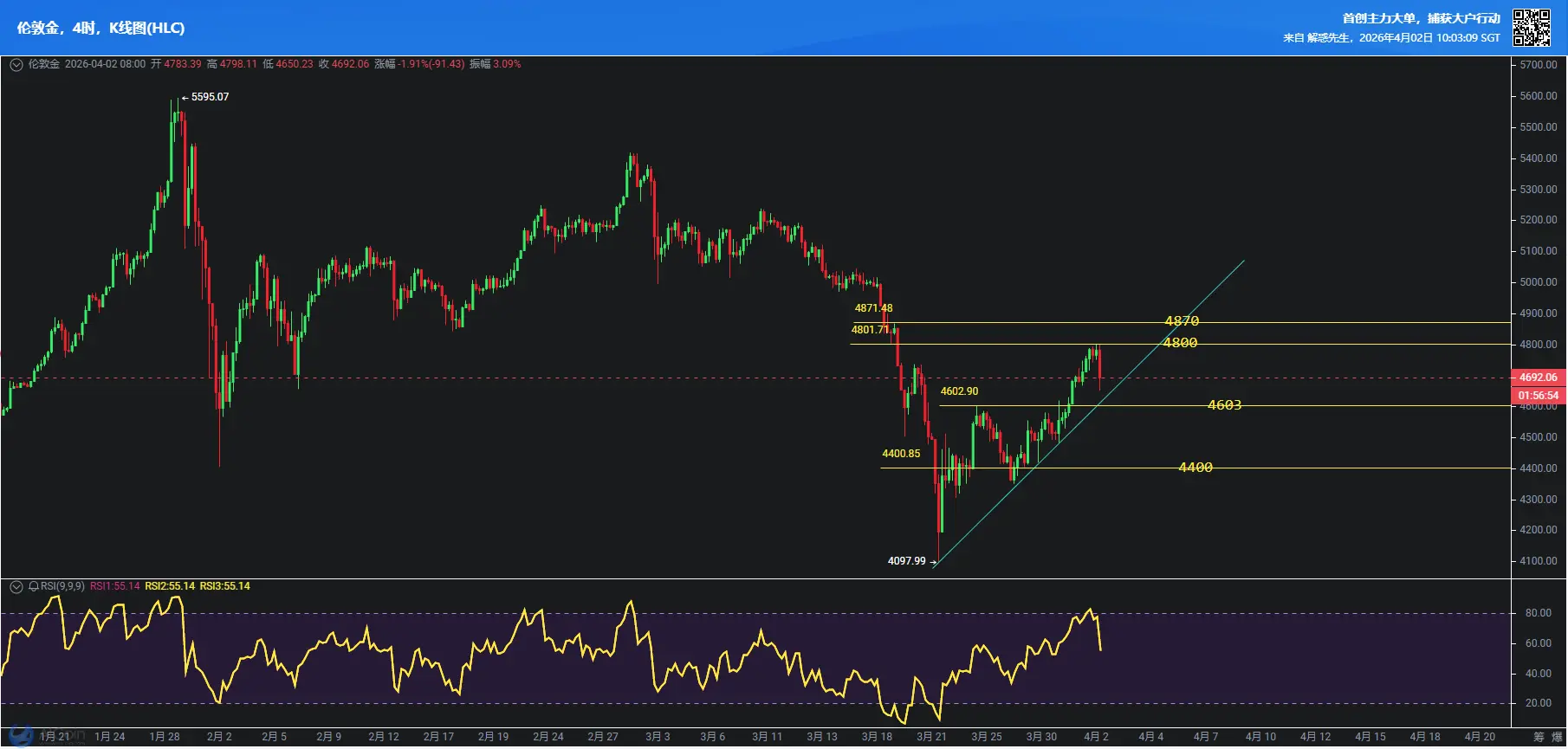
Task: Click the 20.00 RSI axis label
Action: click(1539, 704)
